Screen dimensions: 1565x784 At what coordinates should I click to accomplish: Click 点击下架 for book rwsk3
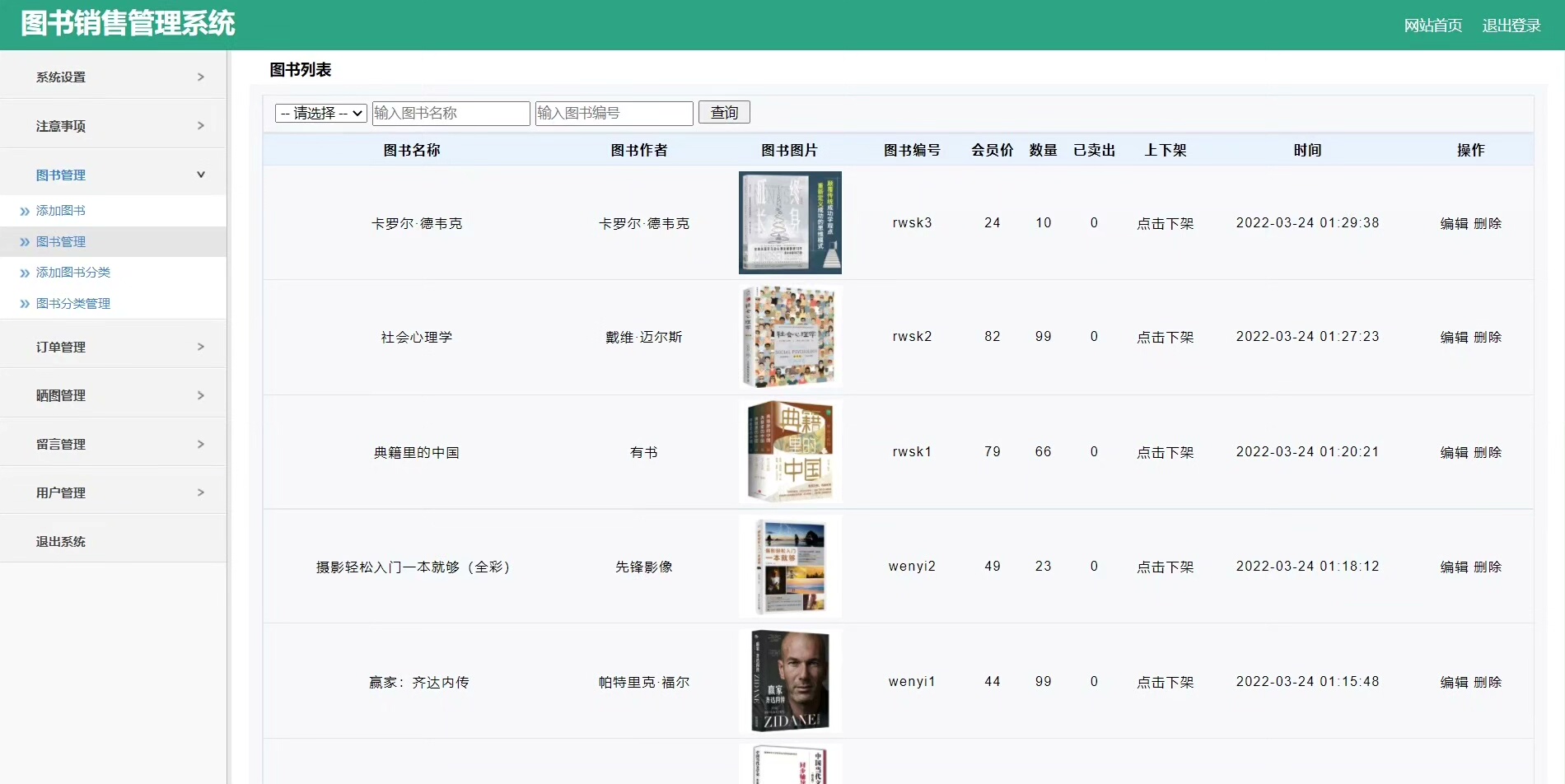tap(1165, 223)
